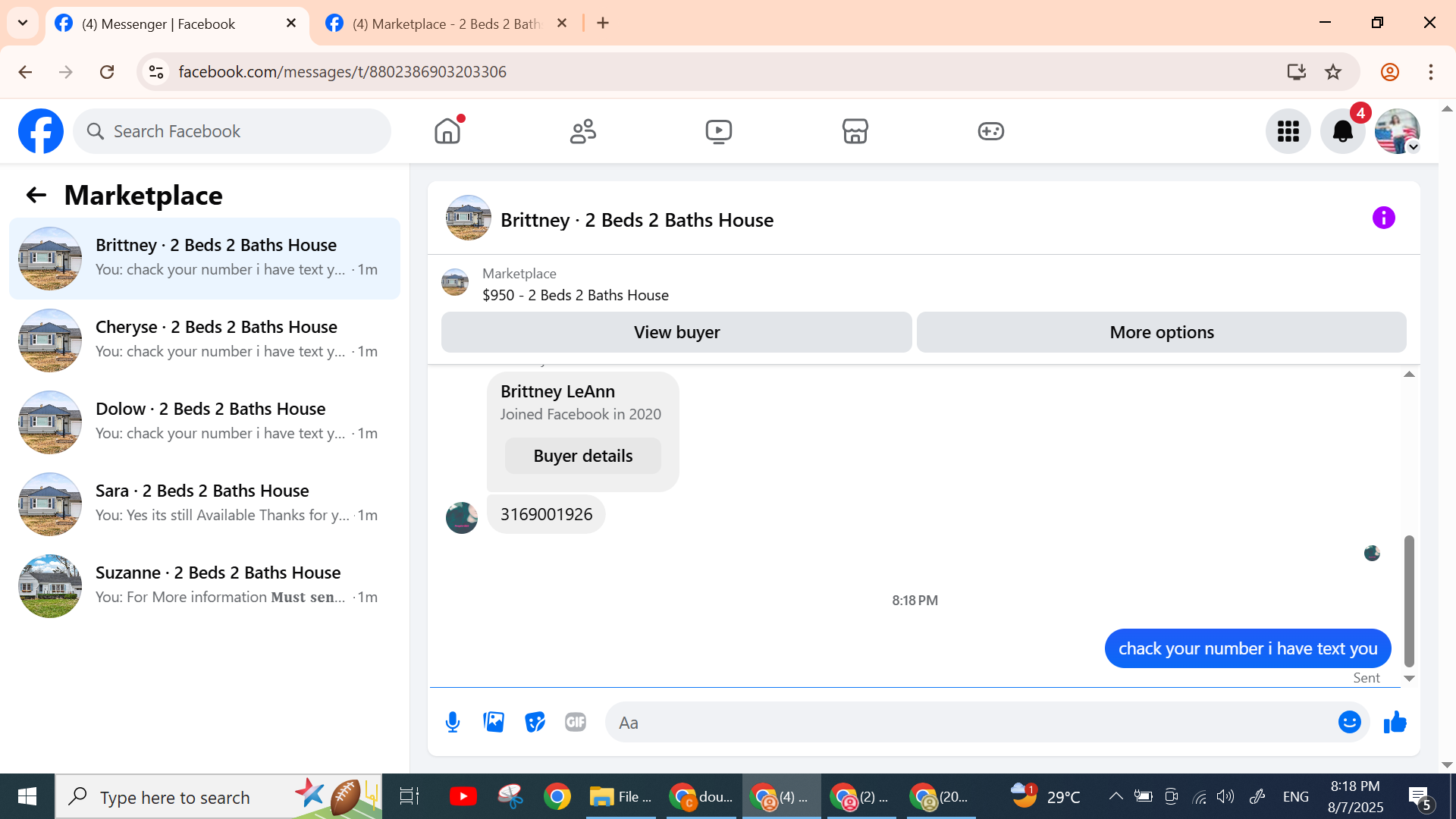The width and height of the screenshot is (1456, 819).
Task: Send a thumbs-up like
Action: tap(1395, 722)
